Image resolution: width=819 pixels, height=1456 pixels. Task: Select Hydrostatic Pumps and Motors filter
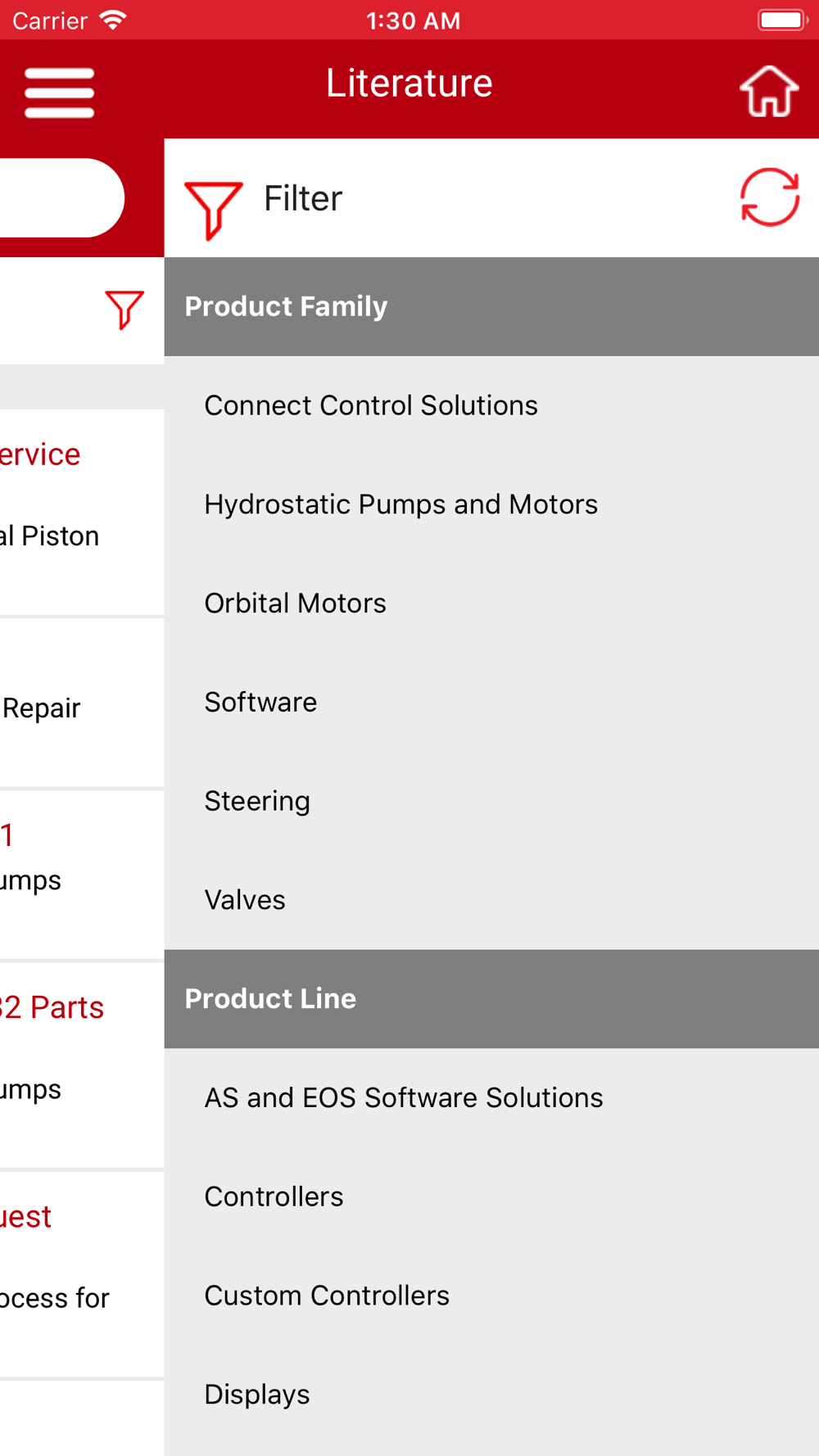(x=491, y=504)
